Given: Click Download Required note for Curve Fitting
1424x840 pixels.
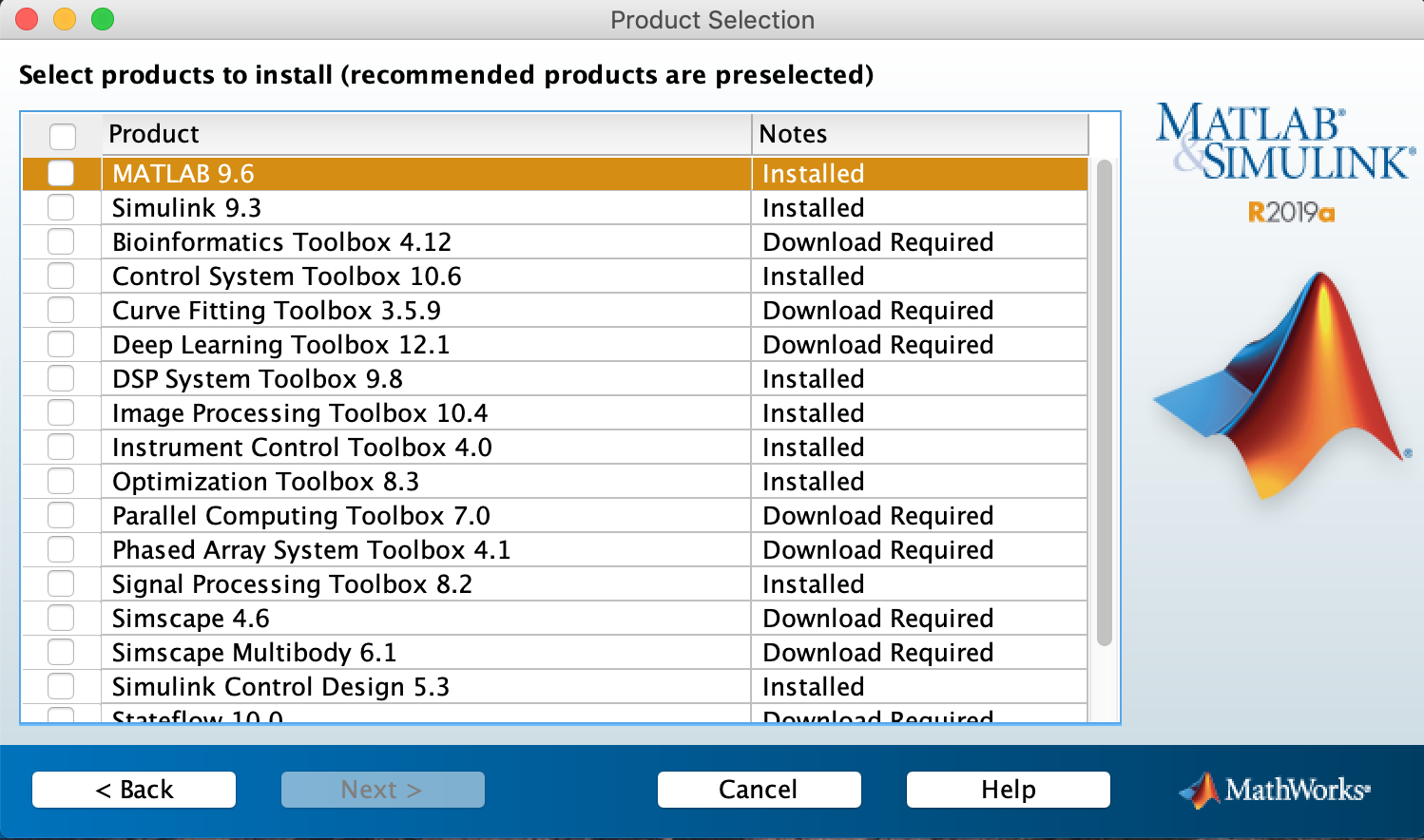Looking at the screenshot, I should [878, 311].
